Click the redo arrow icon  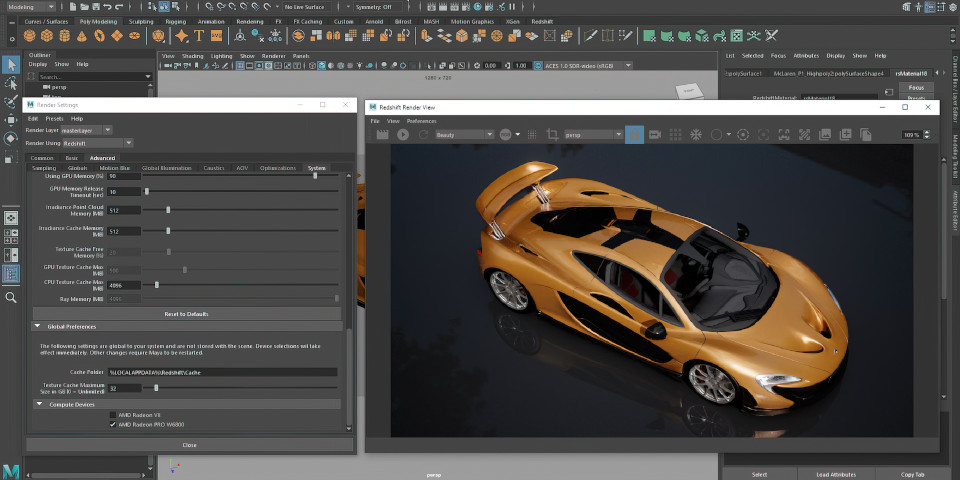coord(119,7)
